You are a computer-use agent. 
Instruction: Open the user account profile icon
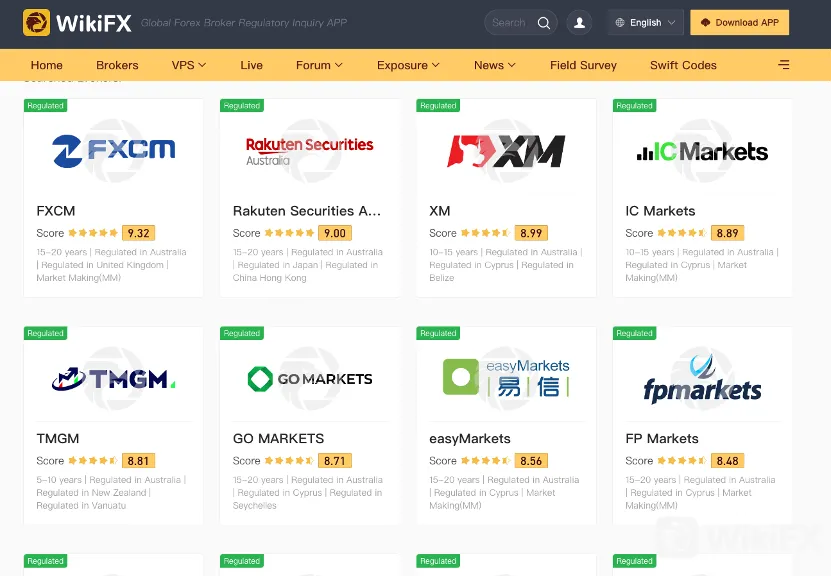pos(579,23)
